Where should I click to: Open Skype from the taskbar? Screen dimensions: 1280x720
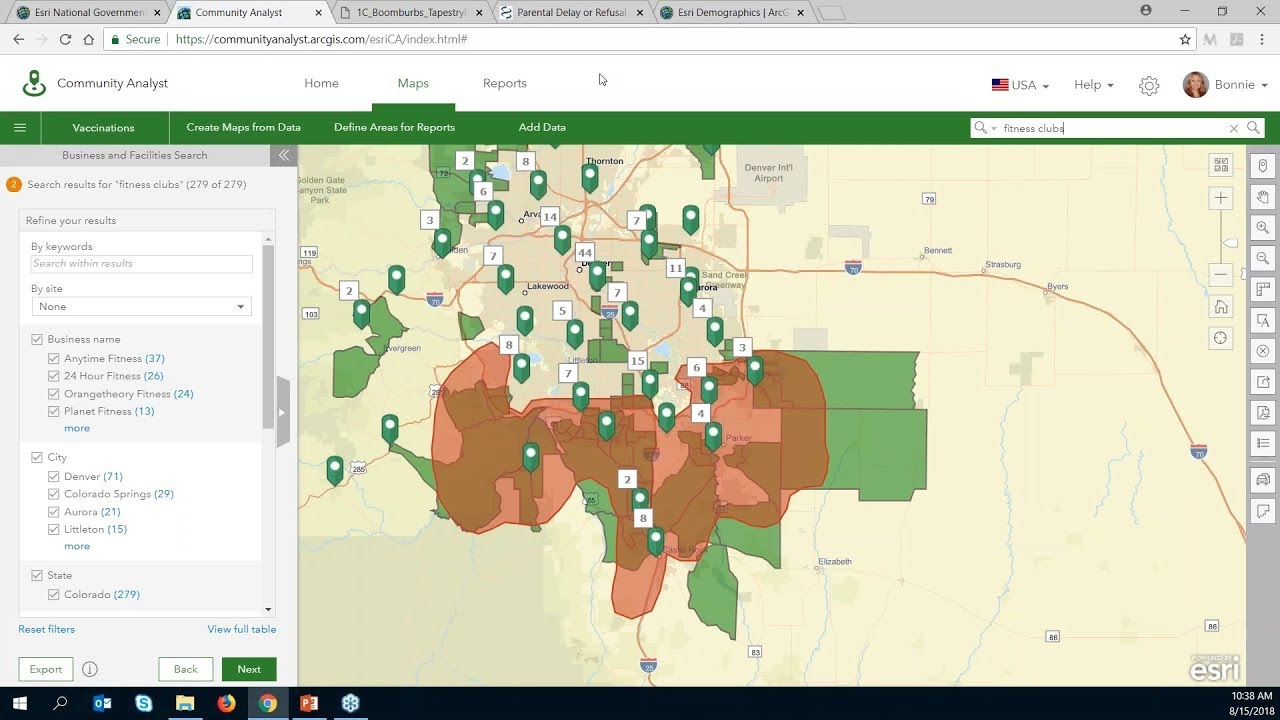(x=144, y=703)
